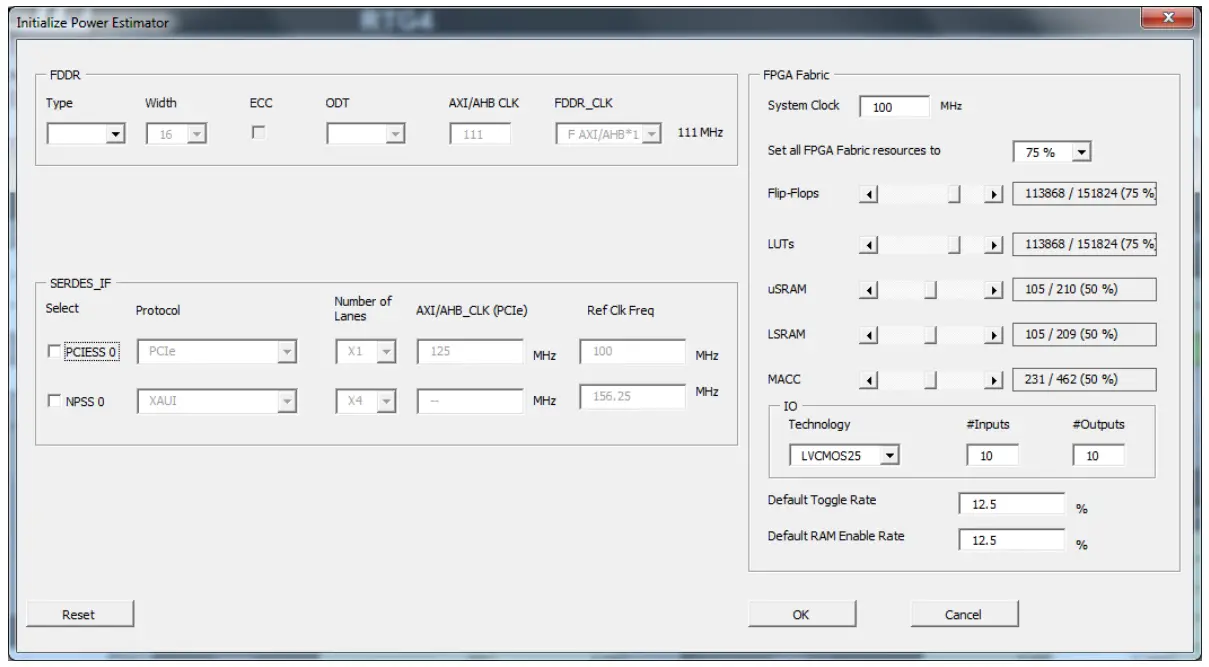Image resolution: width=1209 pixels, height=667 pixels.
Task: Click the #Outputs input field
Action: coord(1097,456)
